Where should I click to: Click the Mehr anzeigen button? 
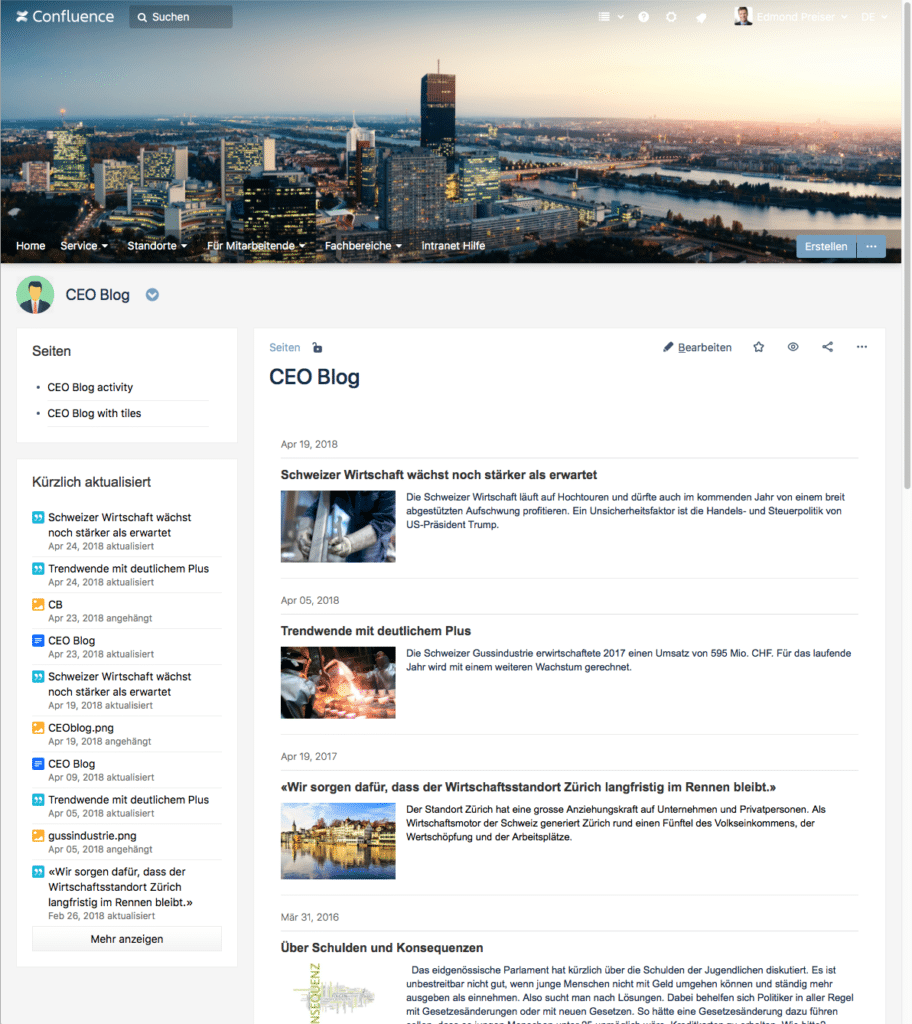coord(127,938)
